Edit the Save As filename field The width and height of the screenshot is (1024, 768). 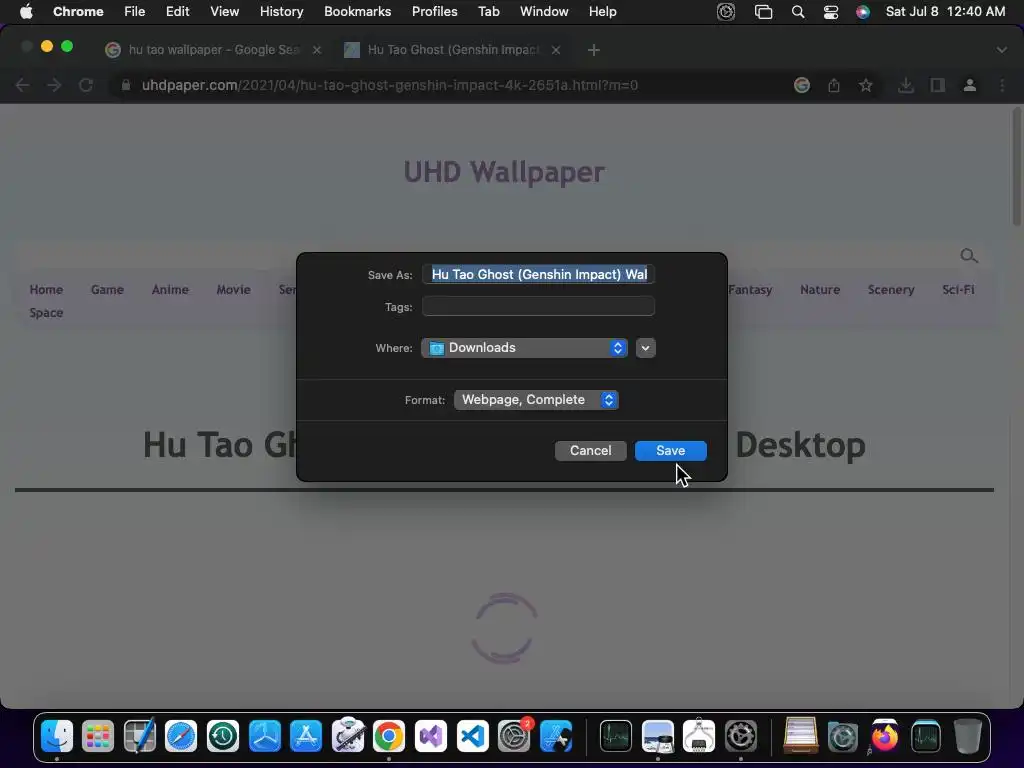pos(538,274)
